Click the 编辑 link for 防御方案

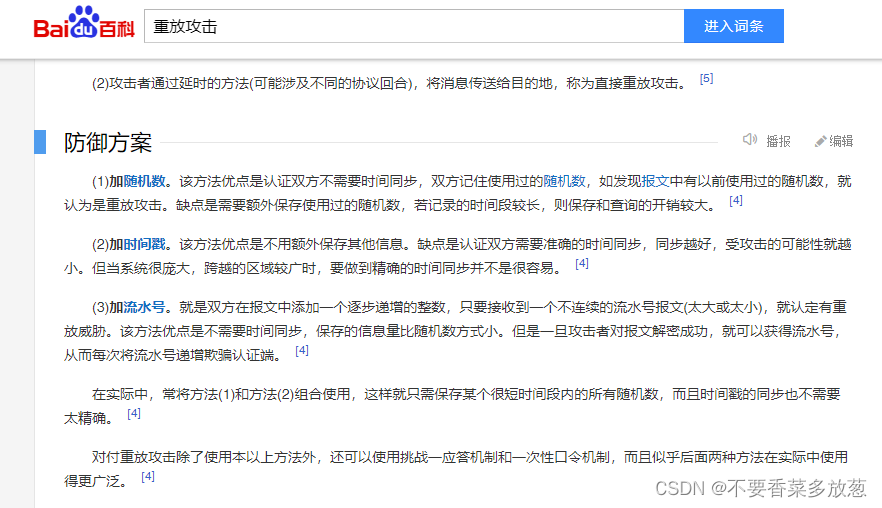click(x=841, y=141)
